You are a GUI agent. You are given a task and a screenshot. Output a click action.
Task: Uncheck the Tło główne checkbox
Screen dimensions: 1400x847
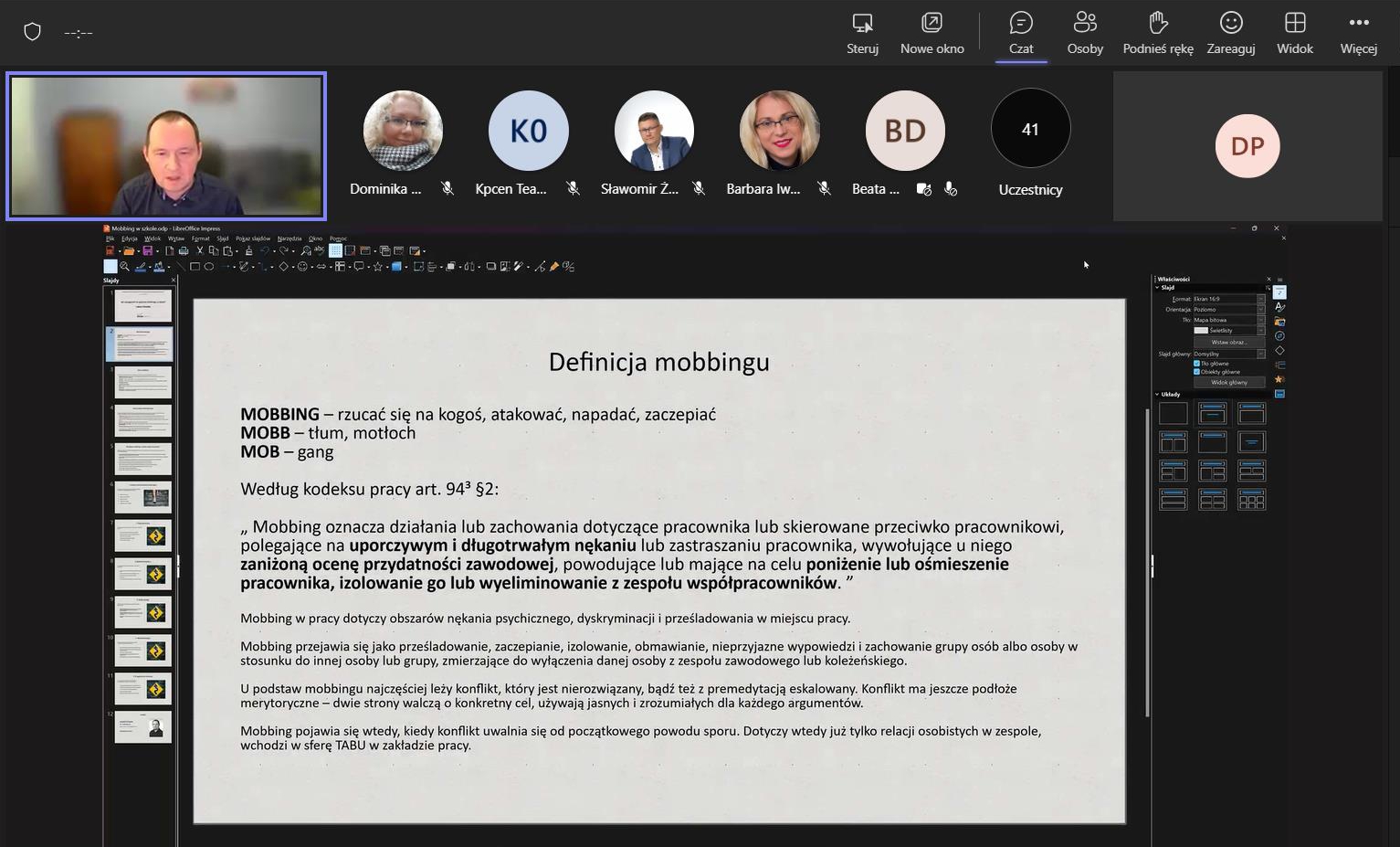click(1196, 364)
